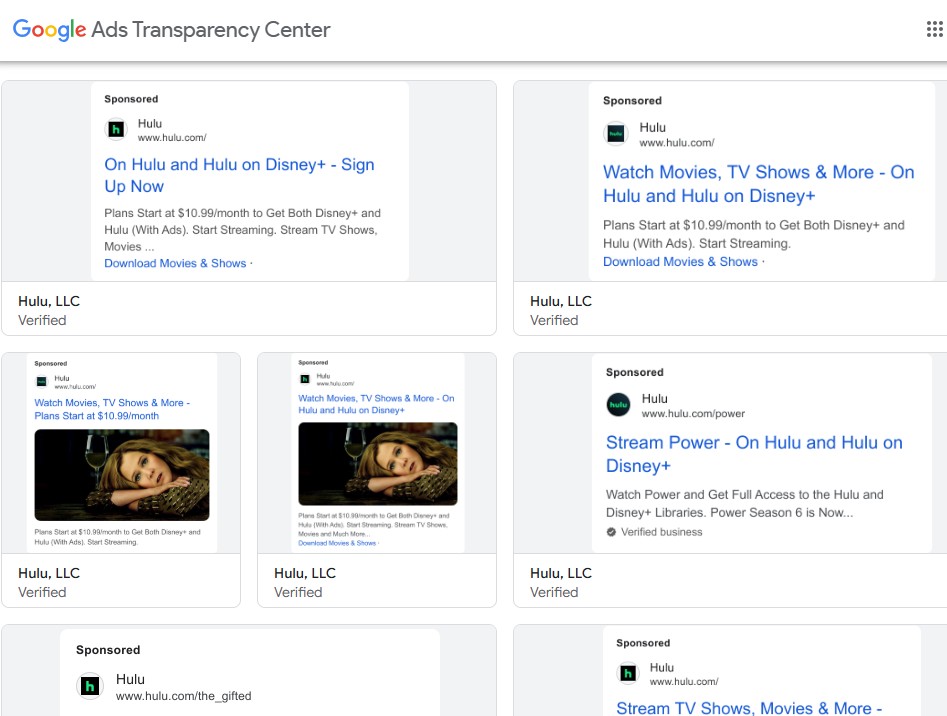The height and width of the screenshot is (716, 947).
Task: Click Download Movies & Shows in the text-only Watch Movies ad
Action: tap(680, 261)
